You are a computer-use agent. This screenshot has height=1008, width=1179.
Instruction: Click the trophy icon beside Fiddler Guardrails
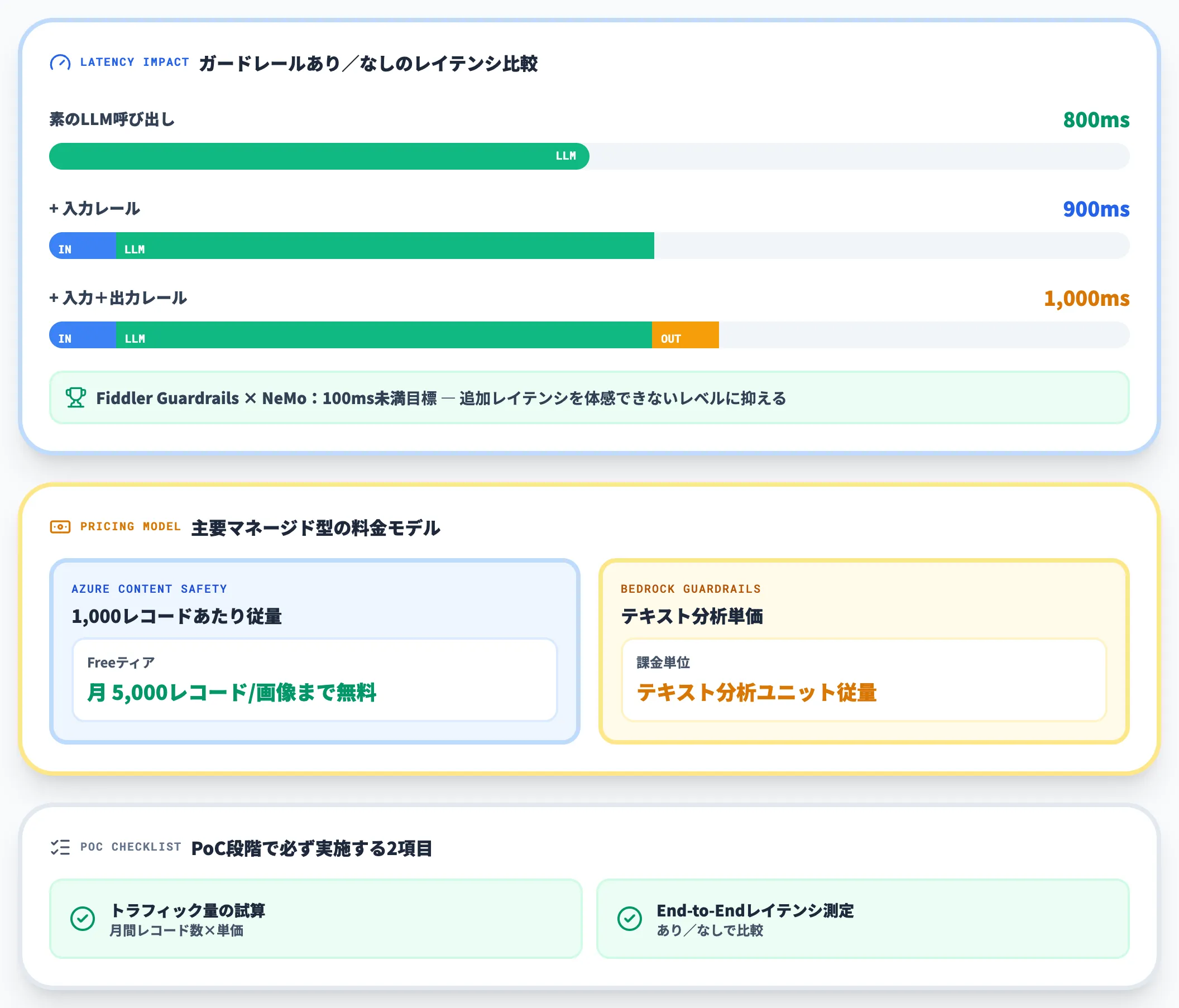[x=76, y=397]
